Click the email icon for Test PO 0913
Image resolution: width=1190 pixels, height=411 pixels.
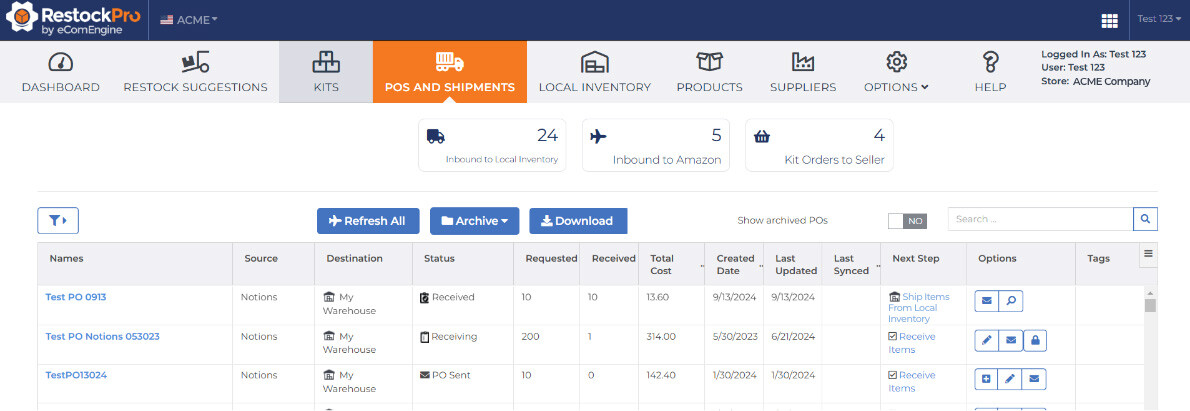pyautogui.click(x=986, y=302)
